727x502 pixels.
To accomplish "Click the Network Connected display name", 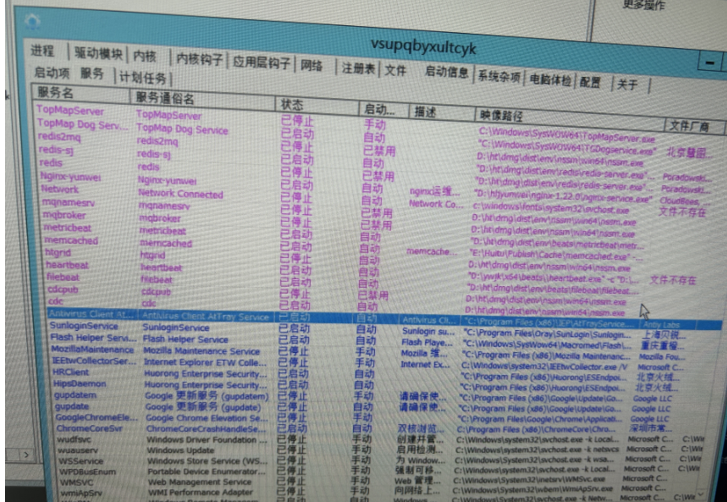I will [x=181, y=194].
